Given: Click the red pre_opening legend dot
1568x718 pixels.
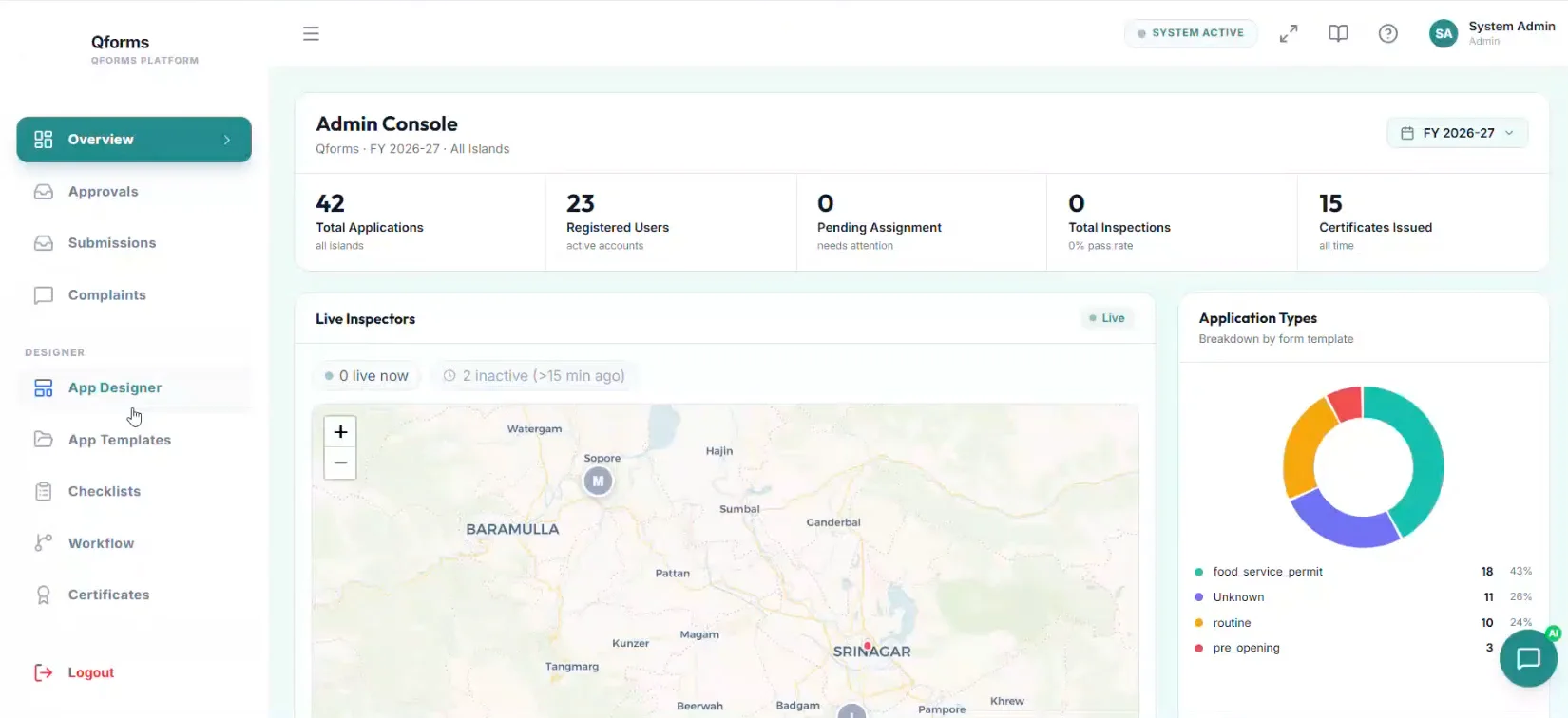Looking at the screenshot, I should pyautogui.click(x=1199, y=648).
